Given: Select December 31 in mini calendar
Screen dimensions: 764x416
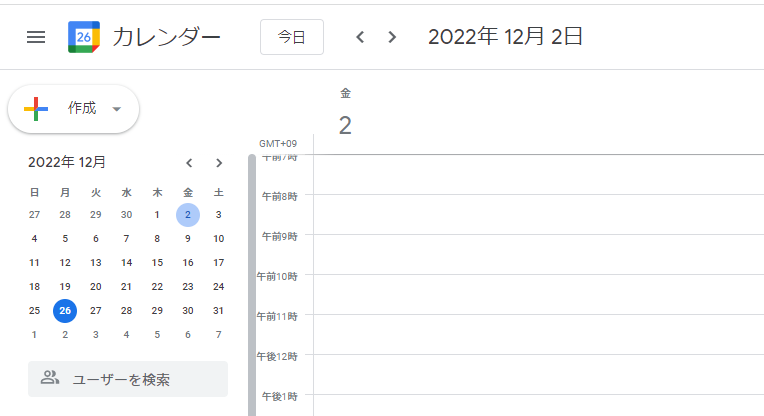Looking at the screenshot, I should click(219, 310).
